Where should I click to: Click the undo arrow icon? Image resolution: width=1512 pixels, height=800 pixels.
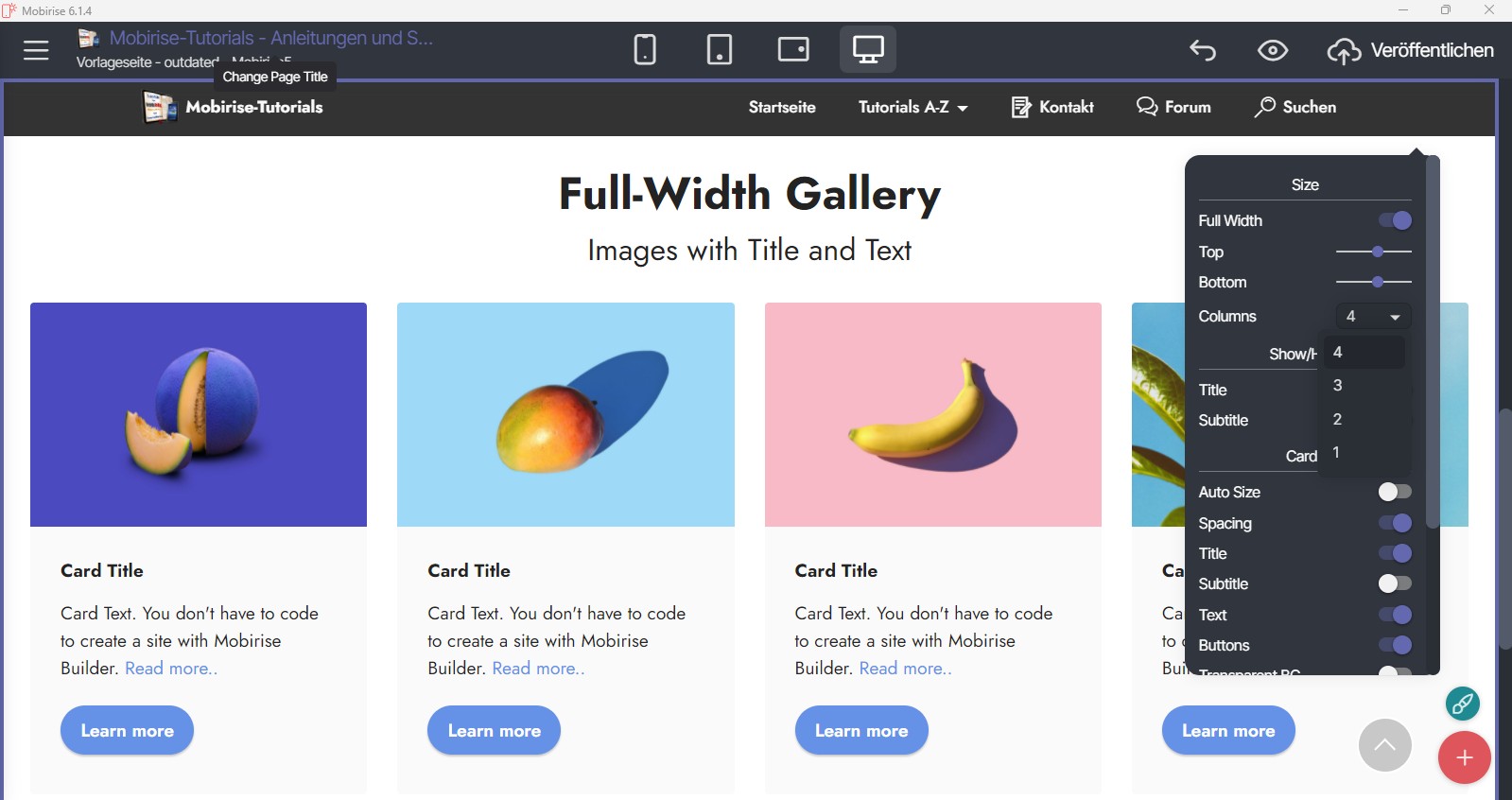[1203, 50]
